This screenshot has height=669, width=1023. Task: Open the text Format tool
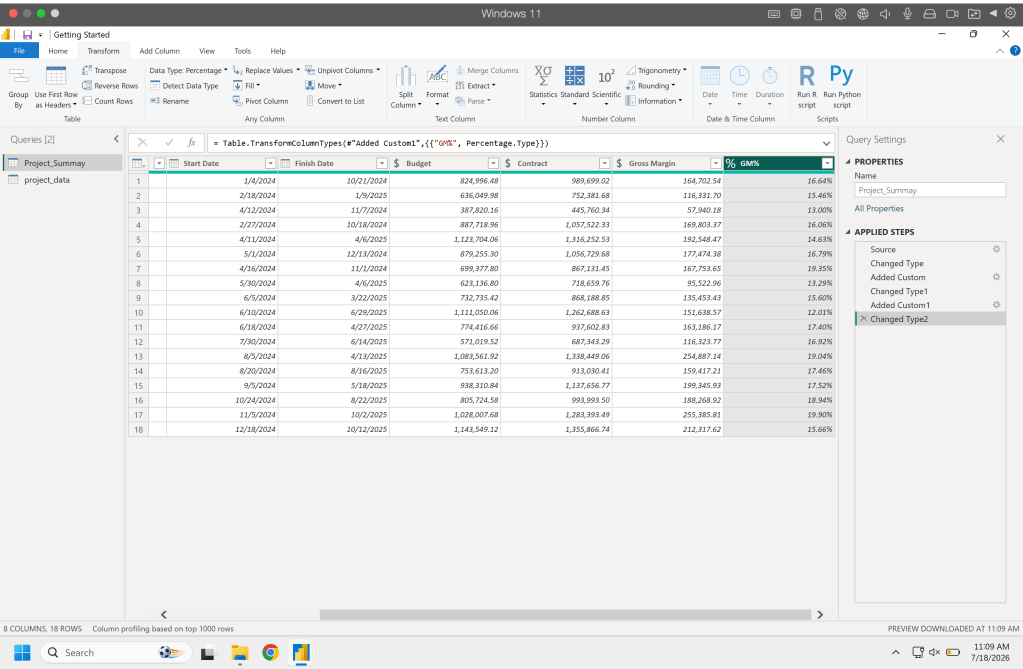pyautogui.click(x=437, y=87)
